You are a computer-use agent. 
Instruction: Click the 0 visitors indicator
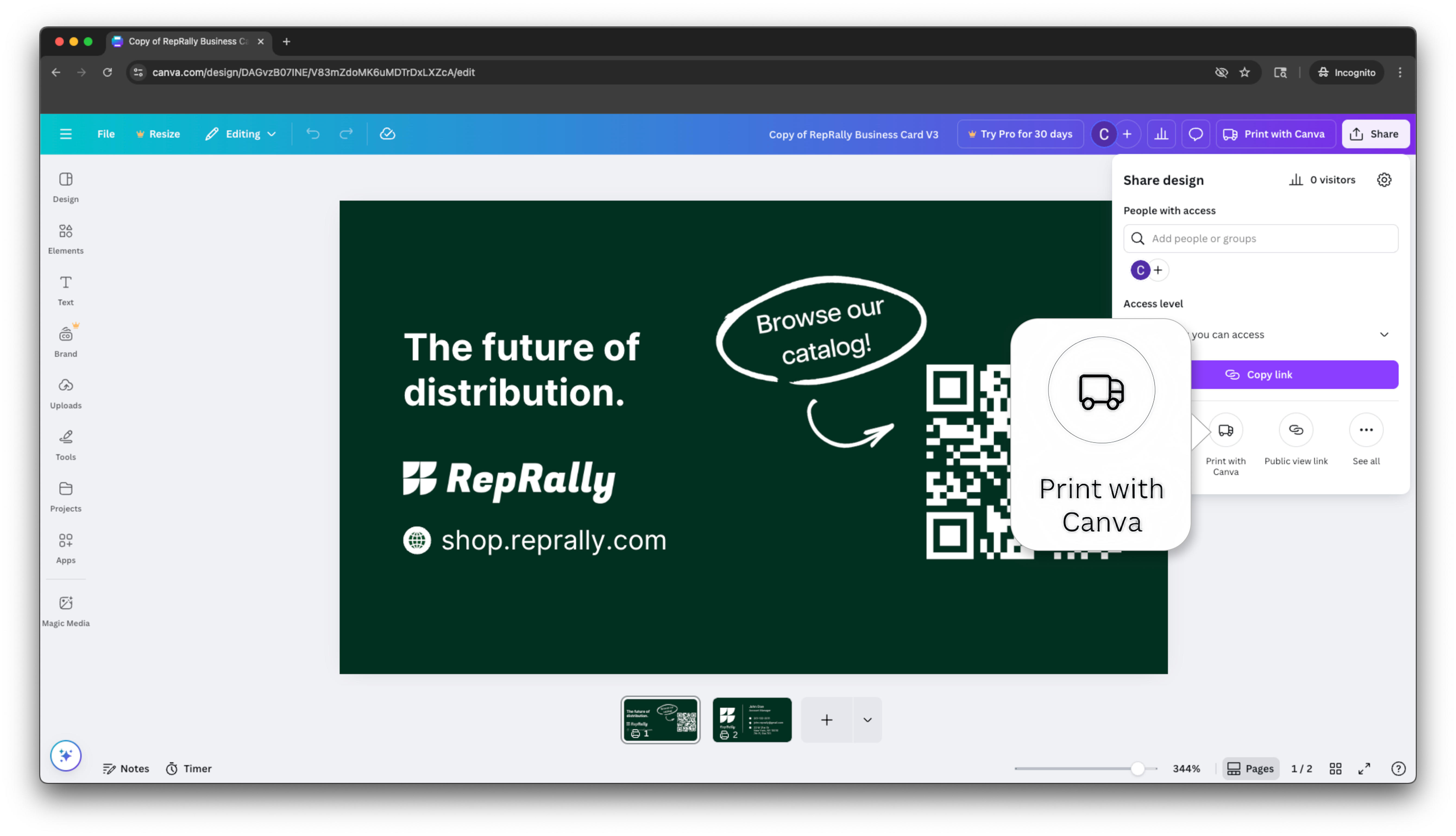(x=1322, y=180)
